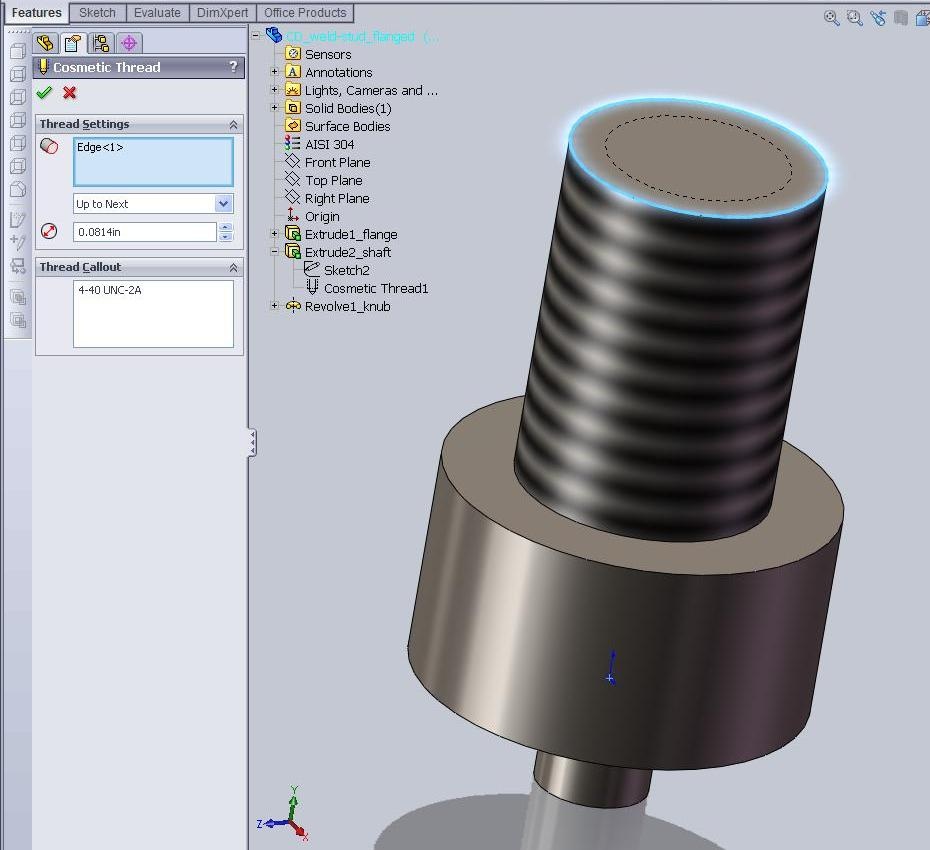This screenshot has width=930, height=850.
Task: Expand the Extrude1_flange feature
Action: 274,234
